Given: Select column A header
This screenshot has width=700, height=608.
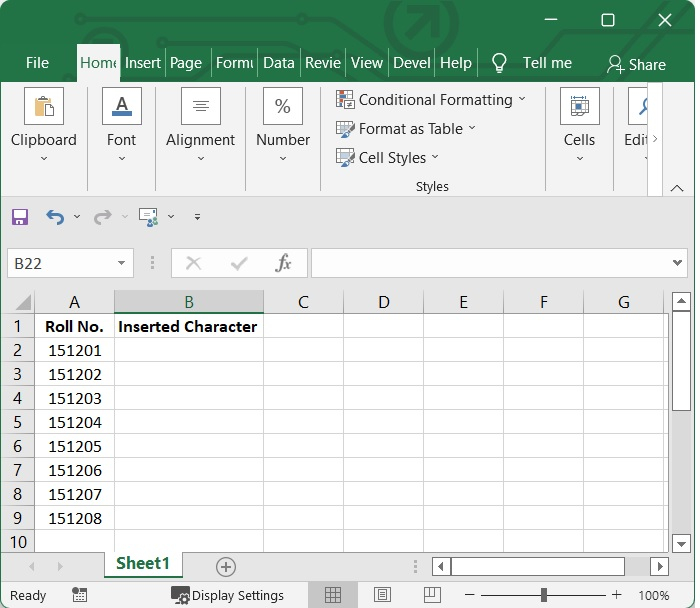Looking at the screenshot, I should coord(75,302).
